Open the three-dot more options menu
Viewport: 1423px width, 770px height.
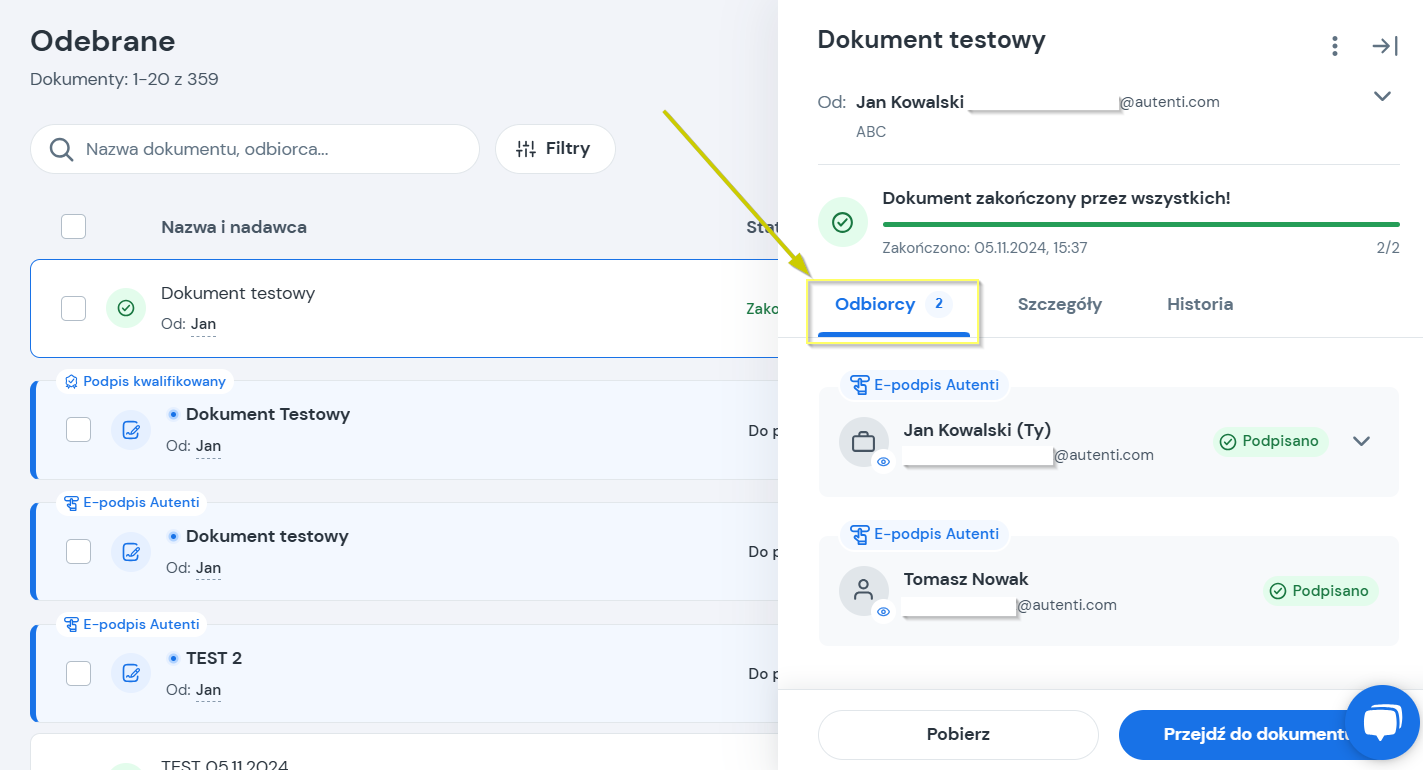pos(1334,46)
